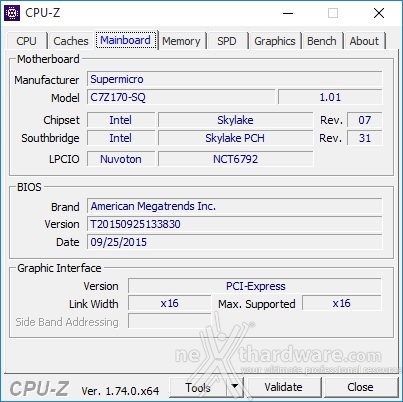Click the Tools button

[x=198, y=387]
